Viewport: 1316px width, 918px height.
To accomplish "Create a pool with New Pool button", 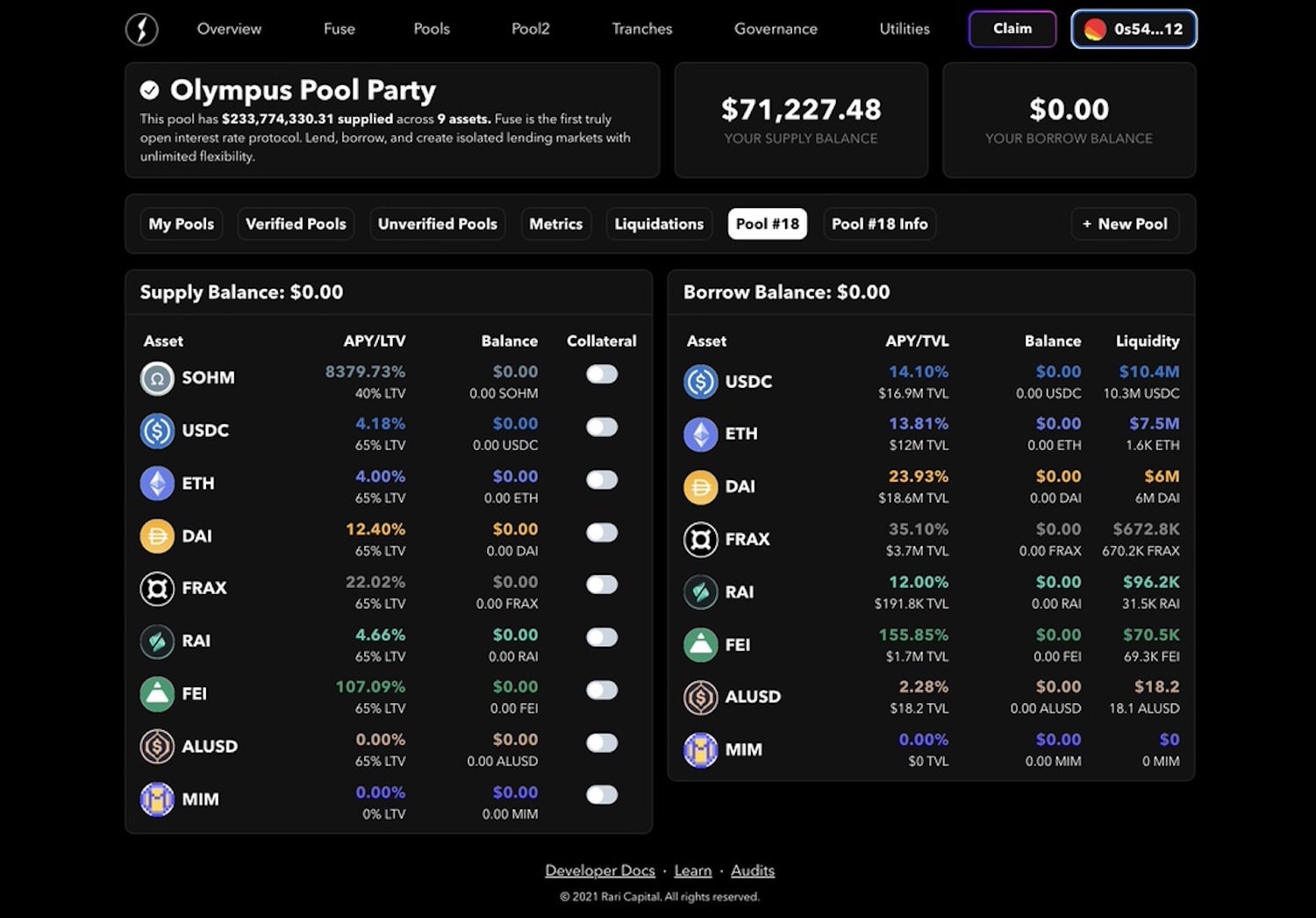I will pos(1125,224).
